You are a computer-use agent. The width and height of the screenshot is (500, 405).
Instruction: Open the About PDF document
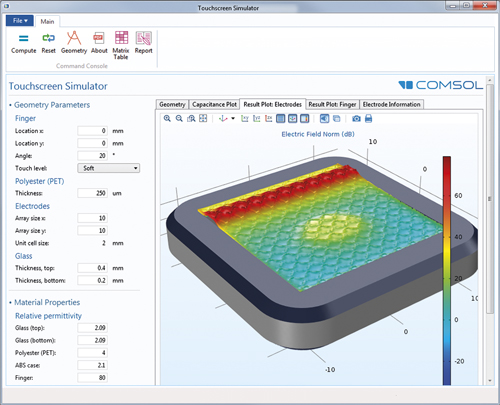coord(99,43)
